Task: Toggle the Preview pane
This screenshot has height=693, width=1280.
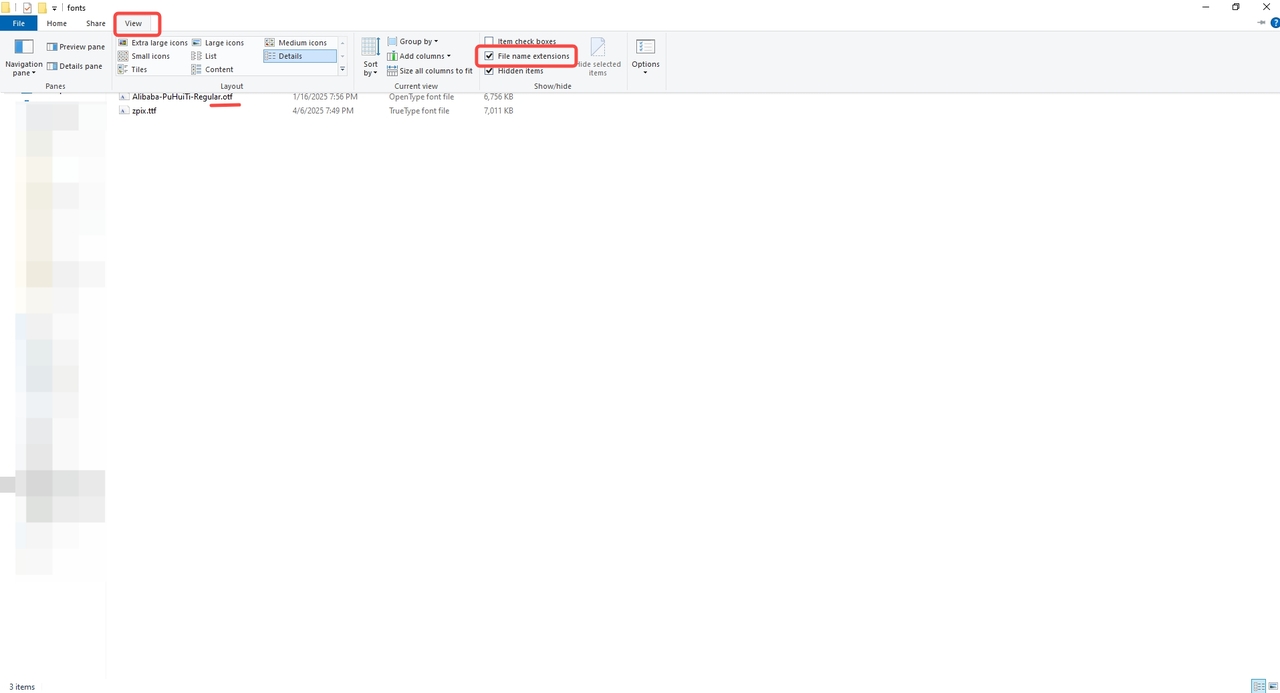Action: coord(75,47)
